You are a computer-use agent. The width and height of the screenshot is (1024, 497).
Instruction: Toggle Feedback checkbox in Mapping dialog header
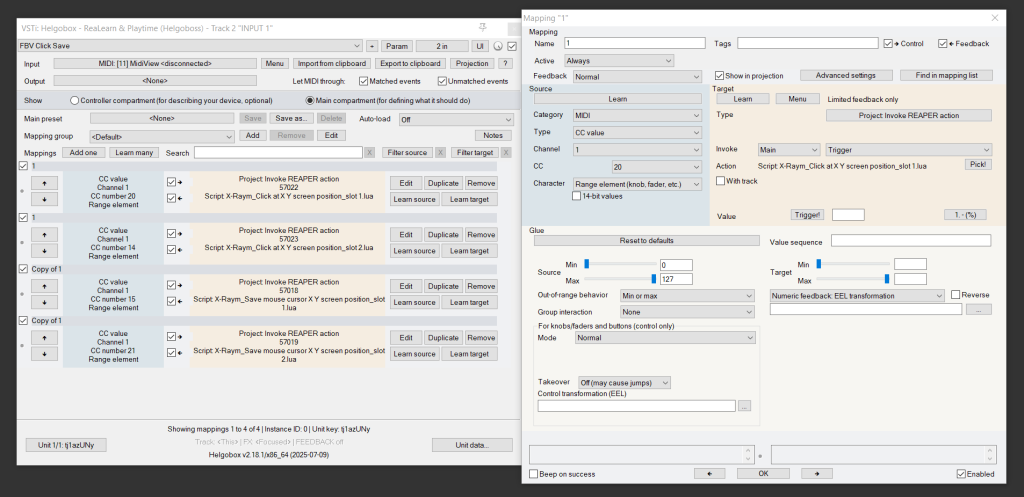click(x=942, y=43)
